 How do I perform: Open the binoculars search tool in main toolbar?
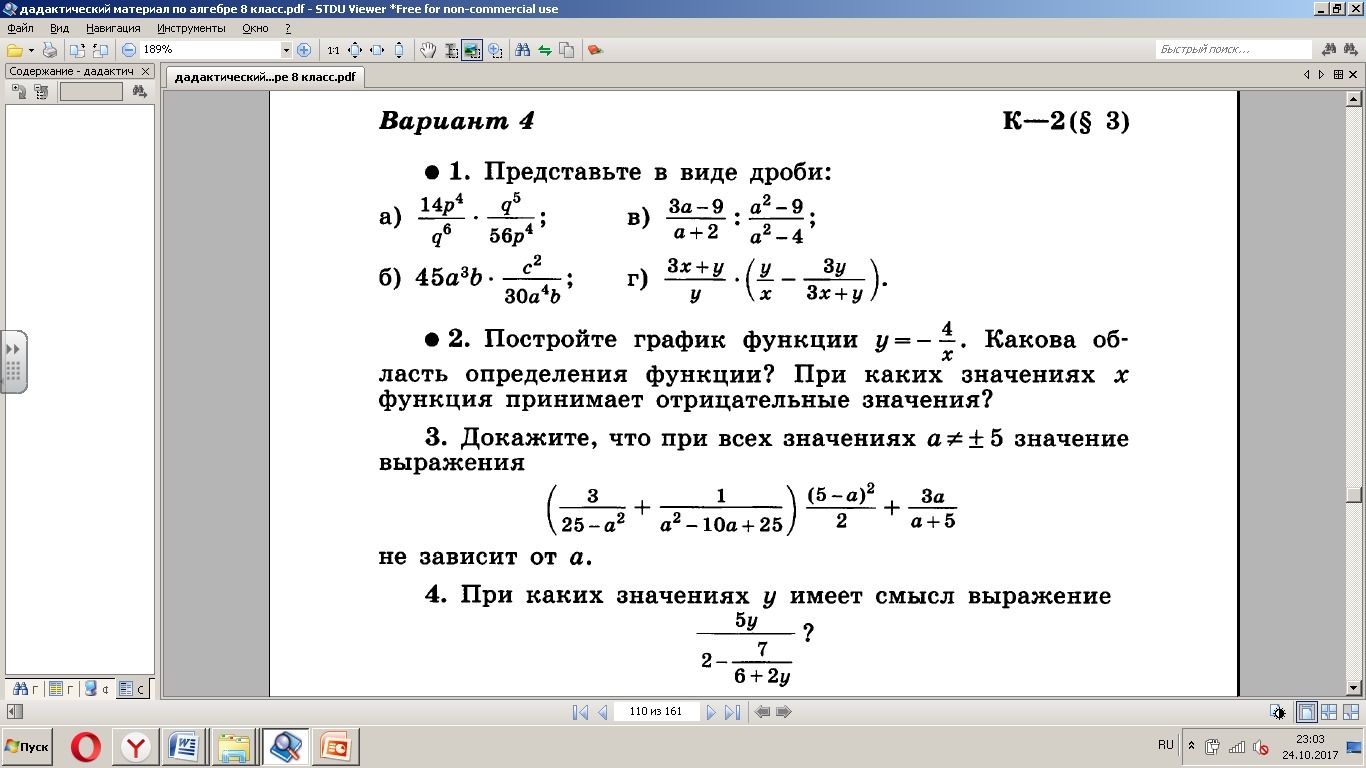point(522,50)
